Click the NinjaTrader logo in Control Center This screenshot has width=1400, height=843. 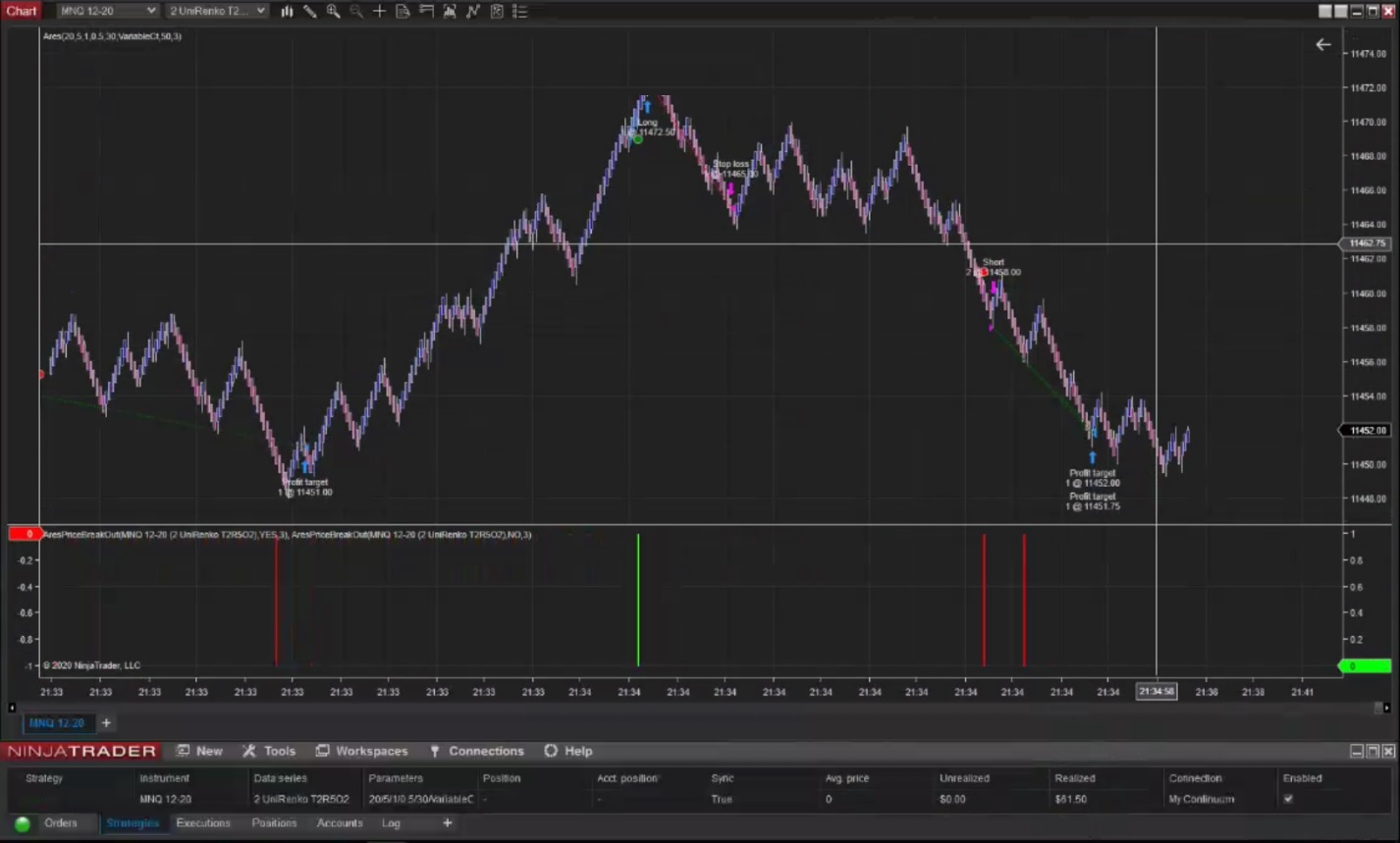pyautogui.click(x=82, y=751)
